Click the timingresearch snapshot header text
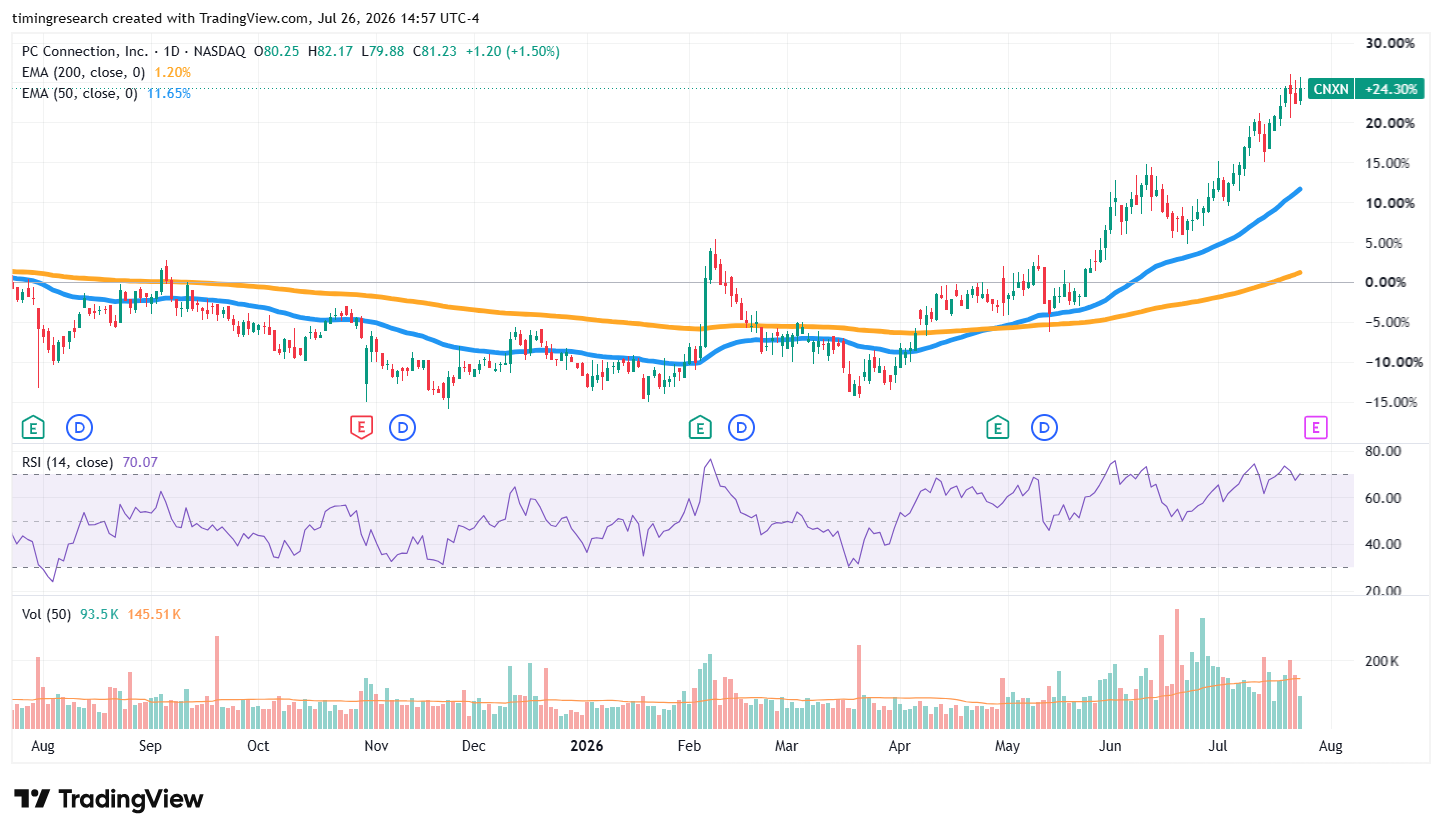 click(246, 18)
